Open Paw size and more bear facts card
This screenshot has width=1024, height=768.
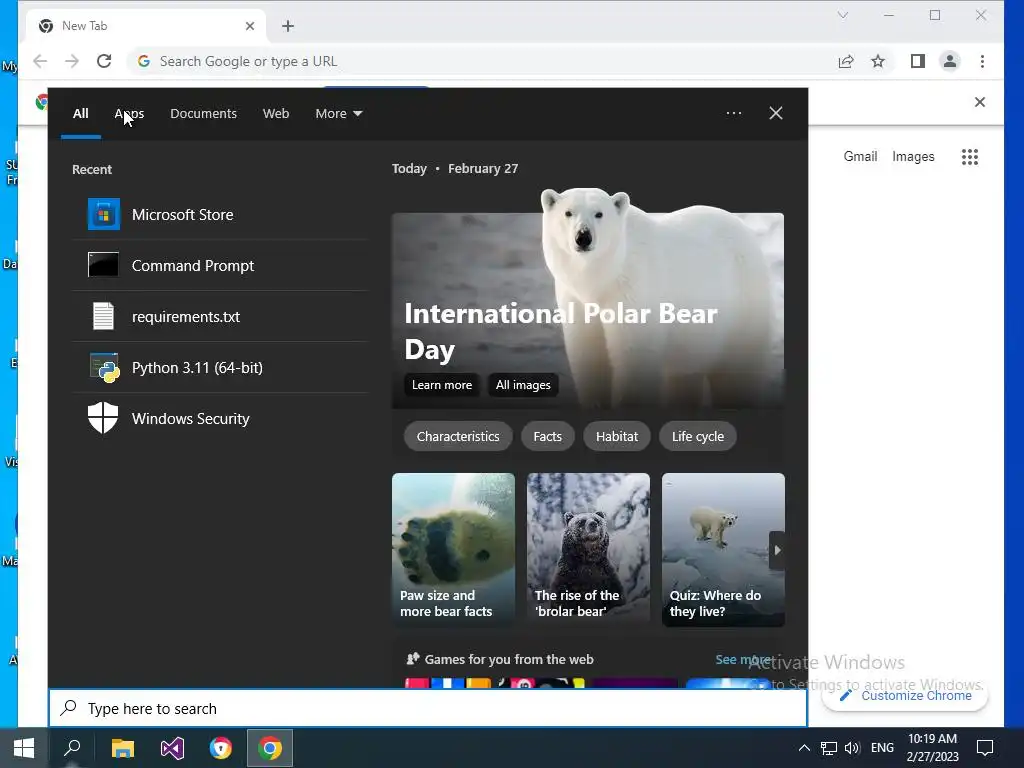tap(453, 550)
